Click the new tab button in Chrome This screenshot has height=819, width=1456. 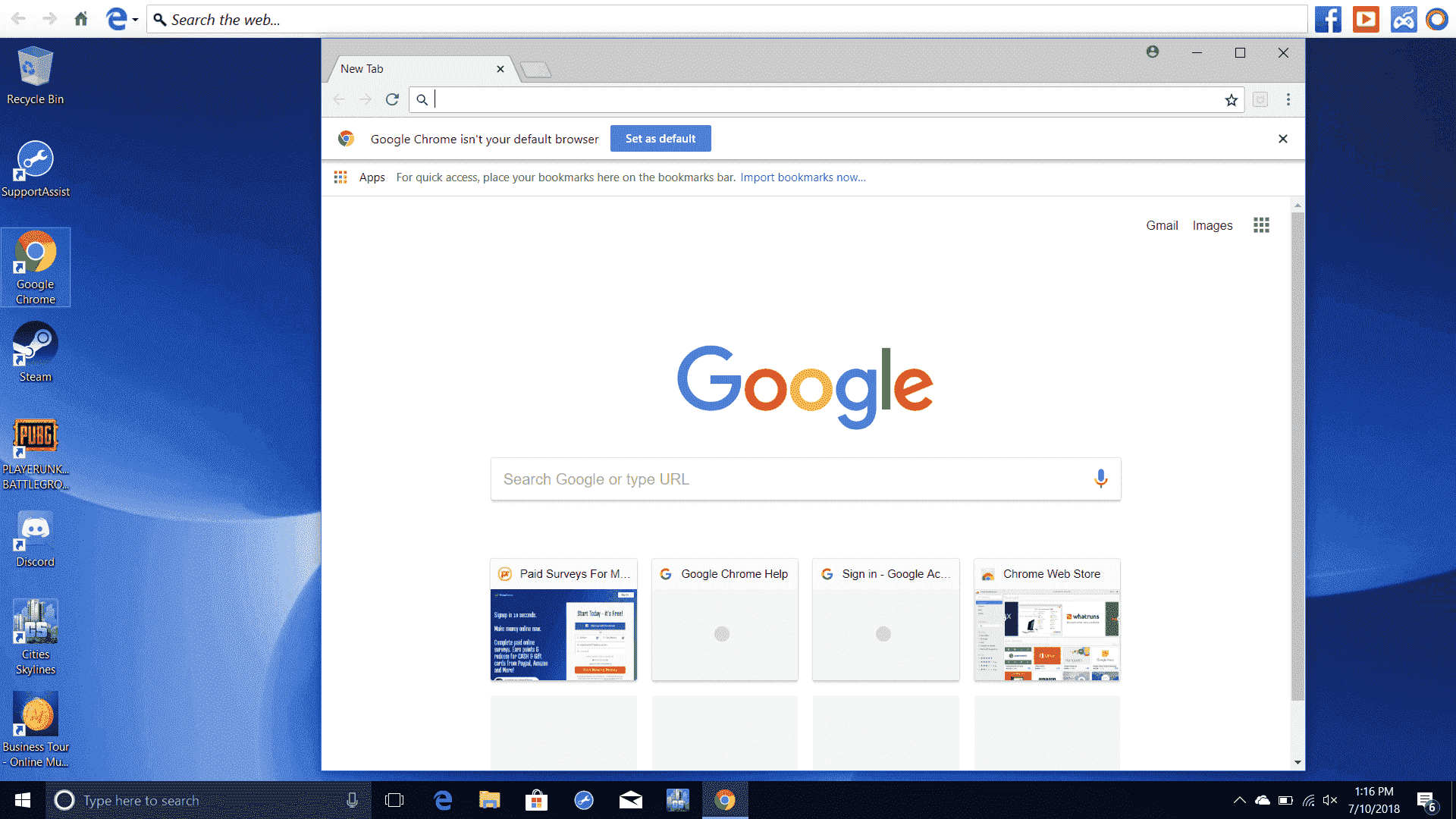point(535,70)
